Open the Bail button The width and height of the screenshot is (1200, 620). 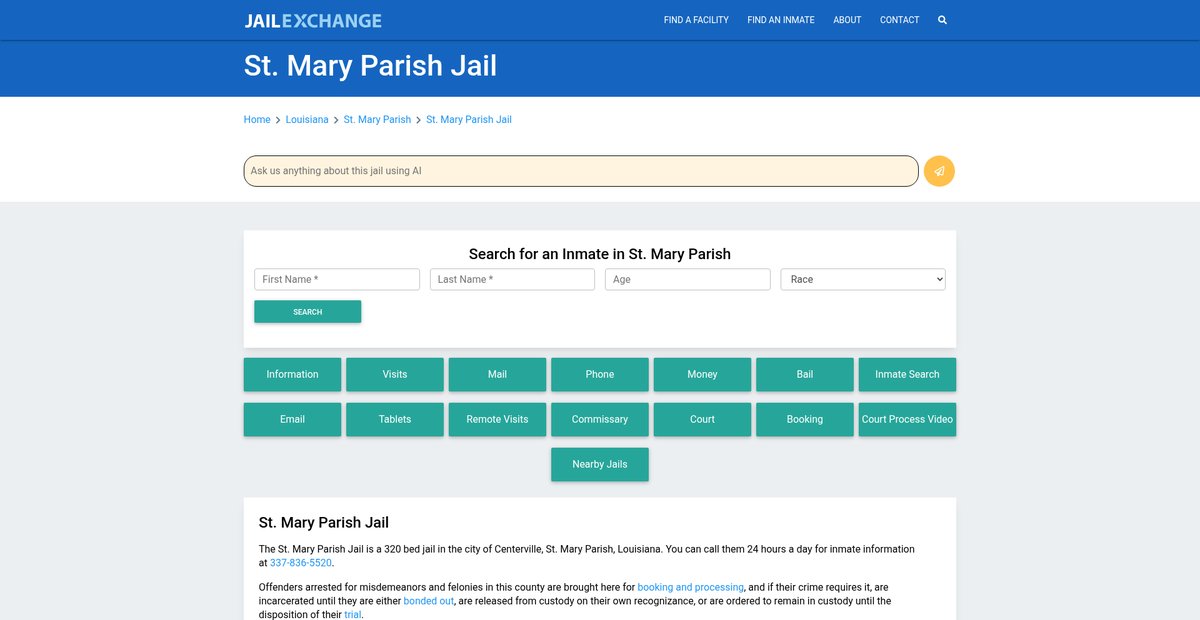[805, 374]
